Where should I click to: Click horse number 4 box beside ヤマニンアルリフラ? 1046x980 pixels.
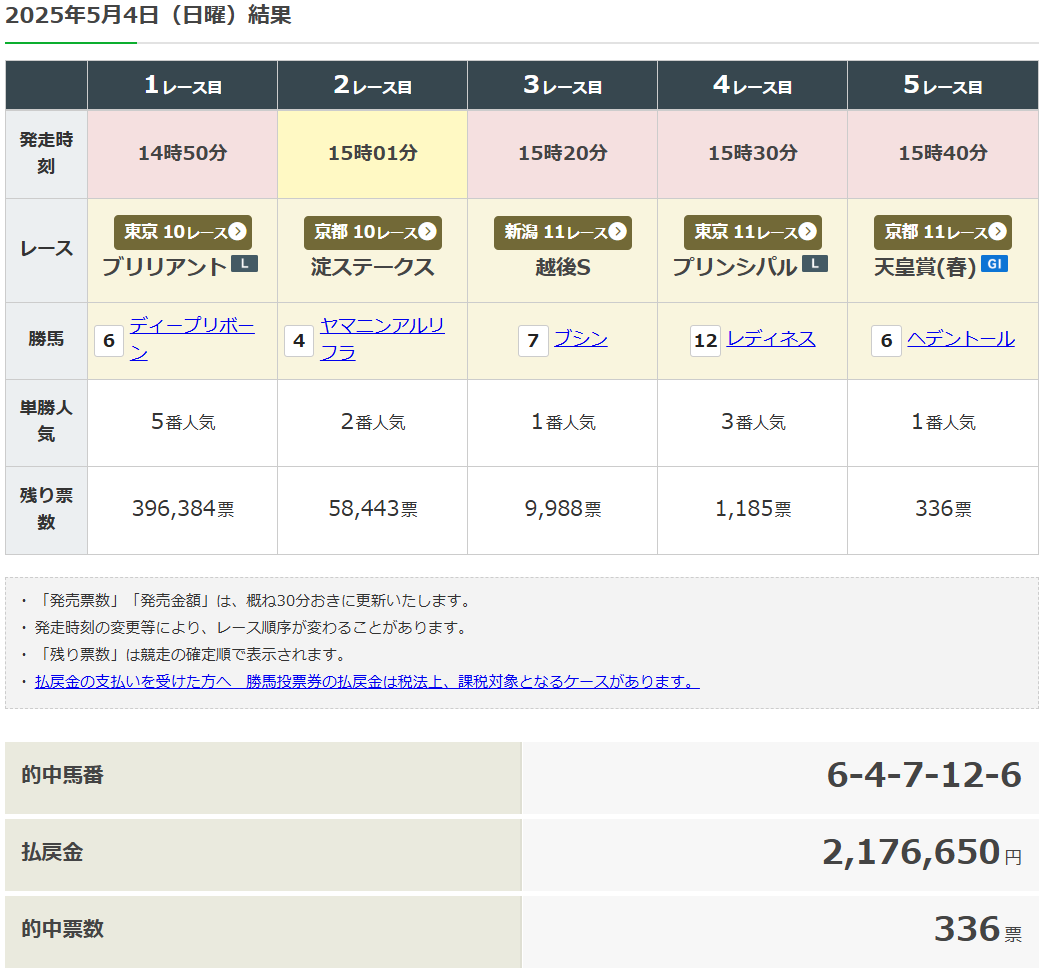pyautogui.click(x=299, y=341)
